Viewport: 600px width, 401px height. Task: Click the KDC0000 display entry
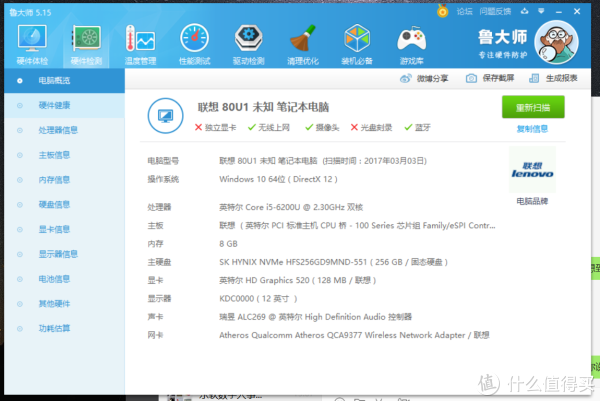(x=258, y=298)
